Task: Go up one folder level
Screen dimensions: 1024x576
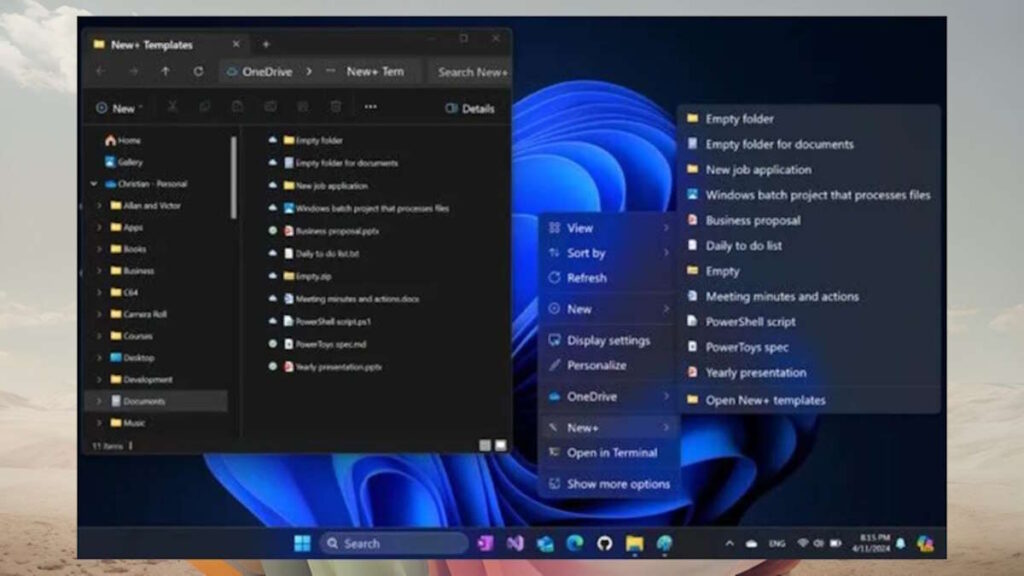Action: click(165, 71)
